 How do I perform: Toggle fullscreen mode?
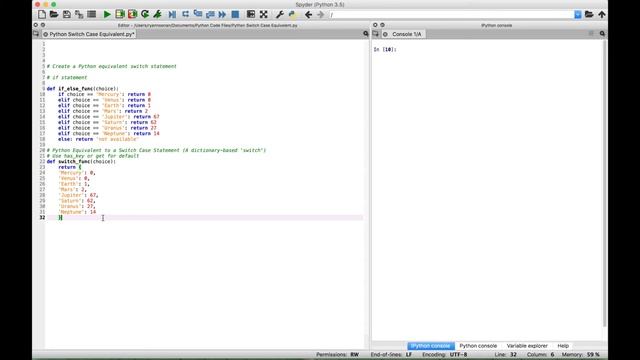pos(264,15)
